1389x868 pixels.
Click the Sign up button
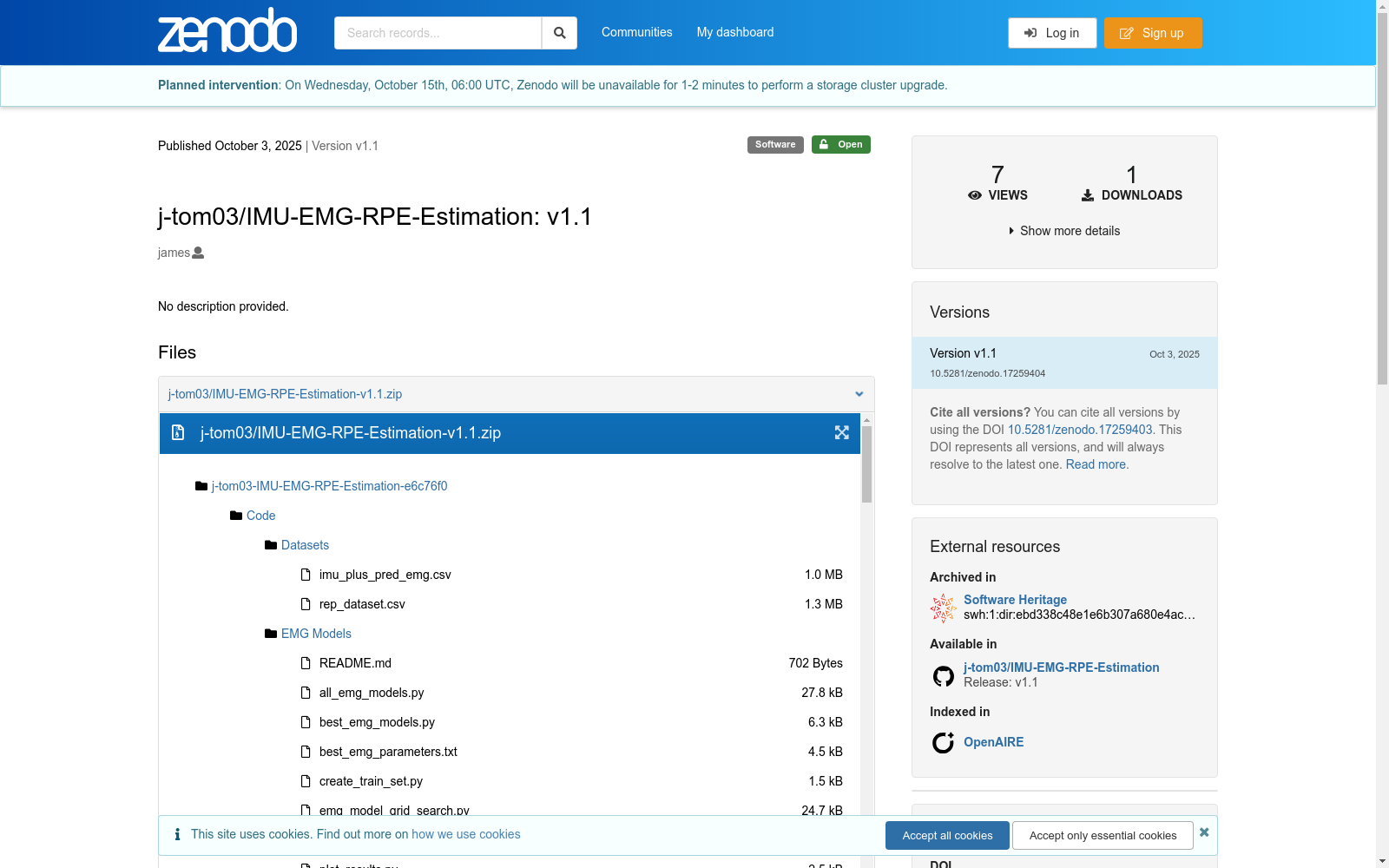pyautogui.click(x=1152, y=33)
